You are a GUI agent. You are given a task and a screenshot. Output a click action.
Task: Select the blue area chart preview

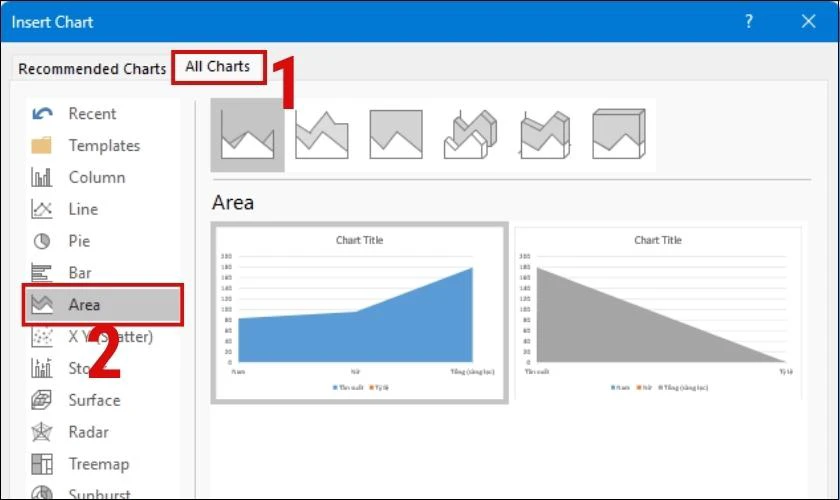coord(359,312)
